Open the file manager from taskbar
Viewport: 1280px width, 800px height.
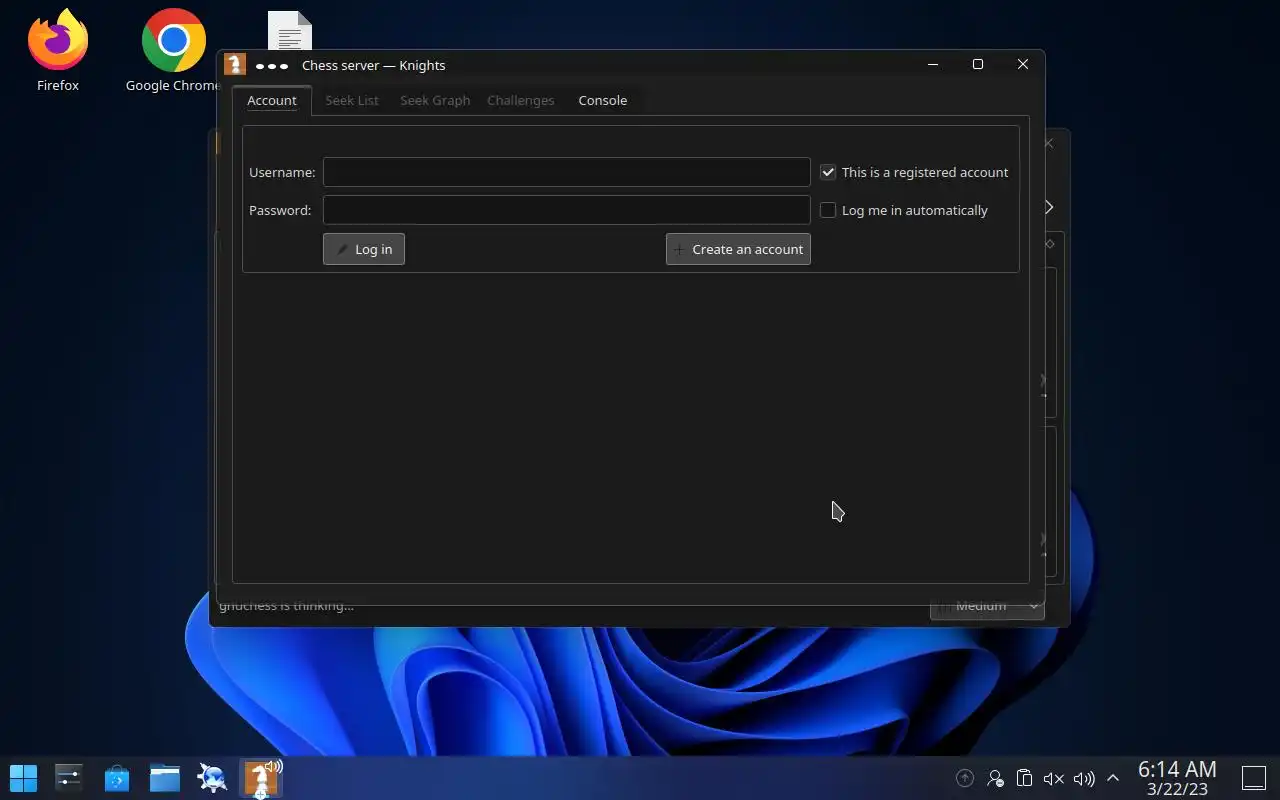coord(165,778)
